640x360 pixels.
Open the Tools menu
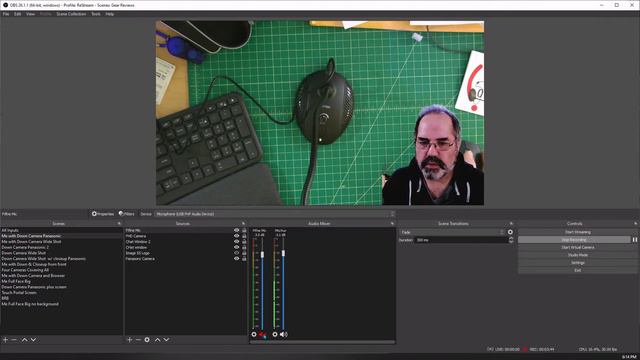pos(96,14)
